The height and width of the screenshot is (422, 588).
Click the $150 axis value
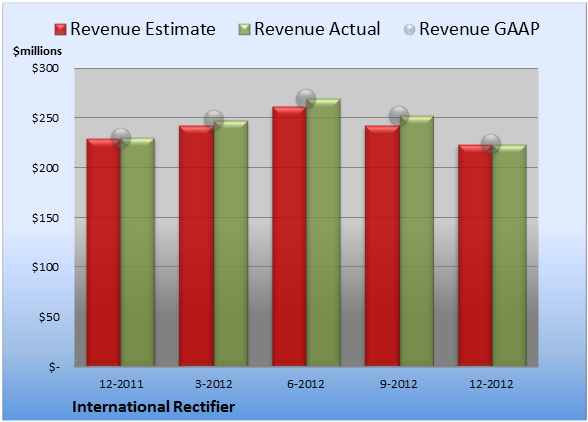45,218
